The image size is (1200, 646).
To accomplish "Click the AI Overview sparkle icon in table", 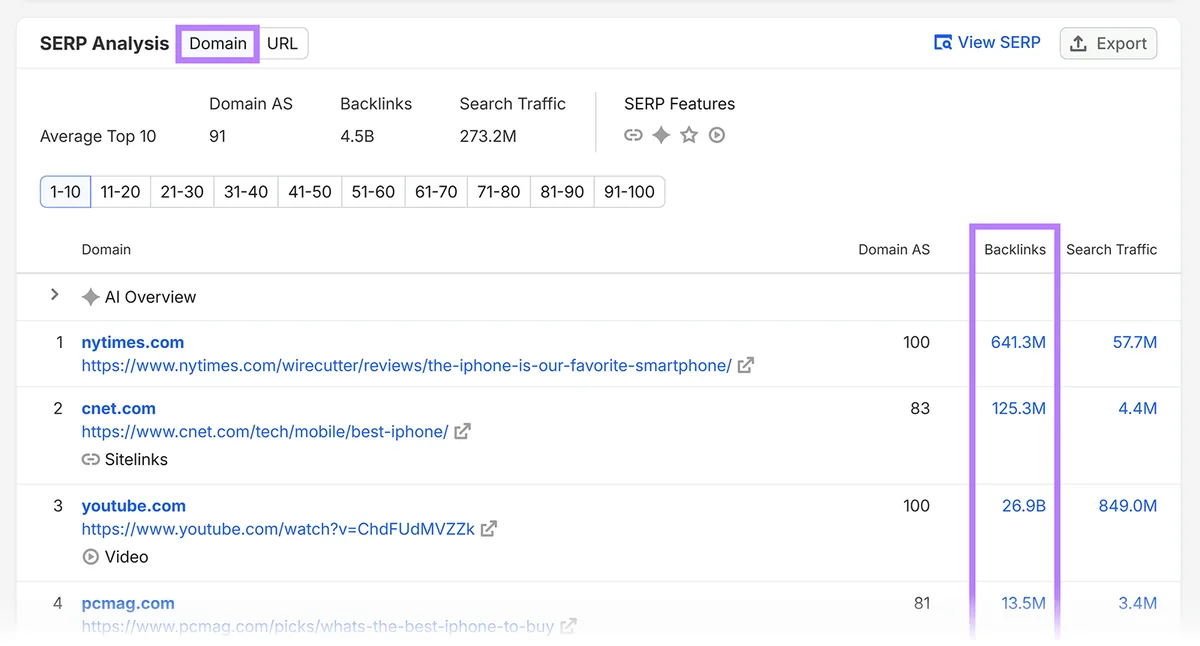I will click(x=91, y=297).
